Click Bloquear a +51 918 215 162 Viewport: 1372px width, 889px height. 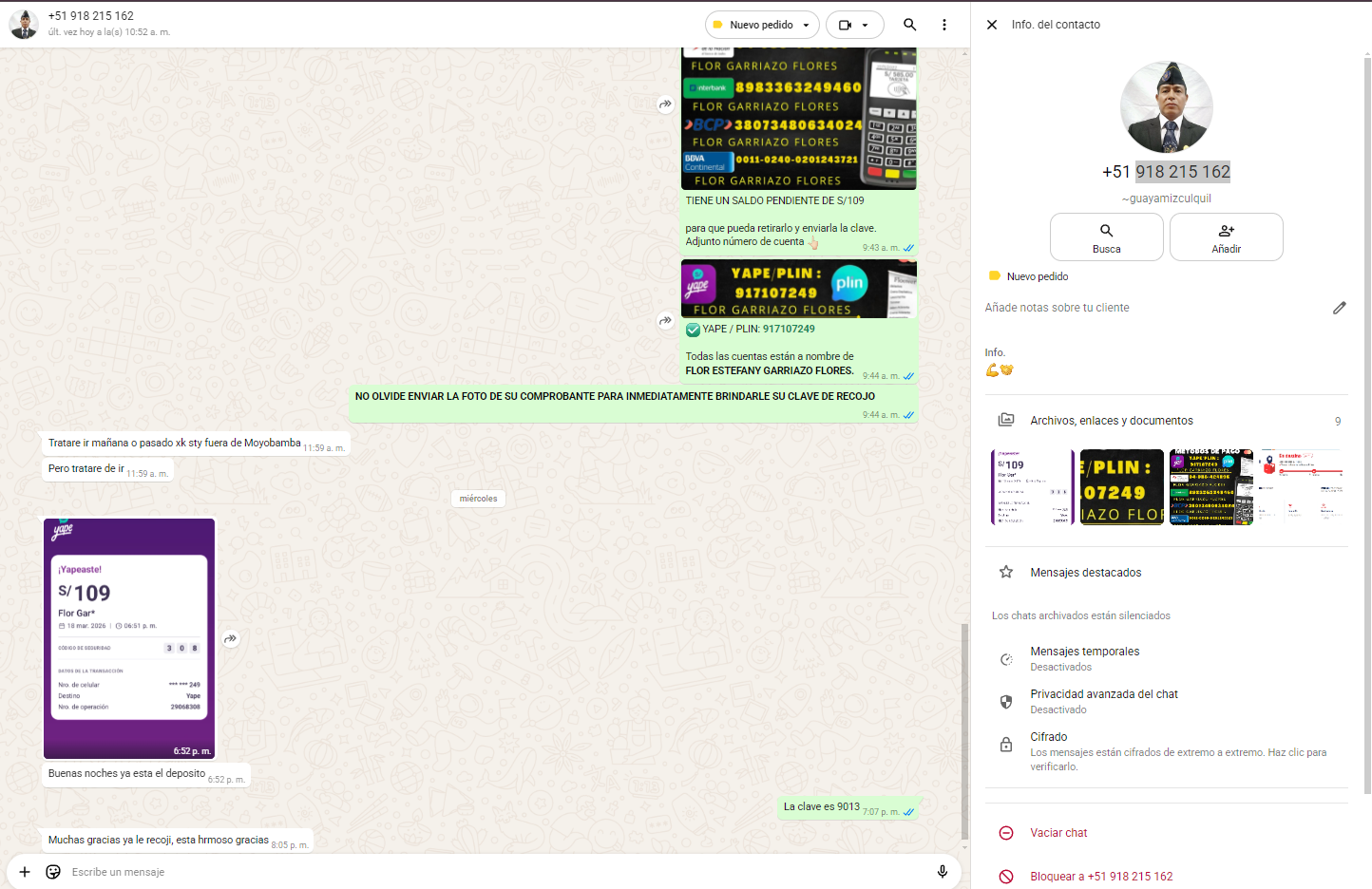click(x=1100, y=877)
